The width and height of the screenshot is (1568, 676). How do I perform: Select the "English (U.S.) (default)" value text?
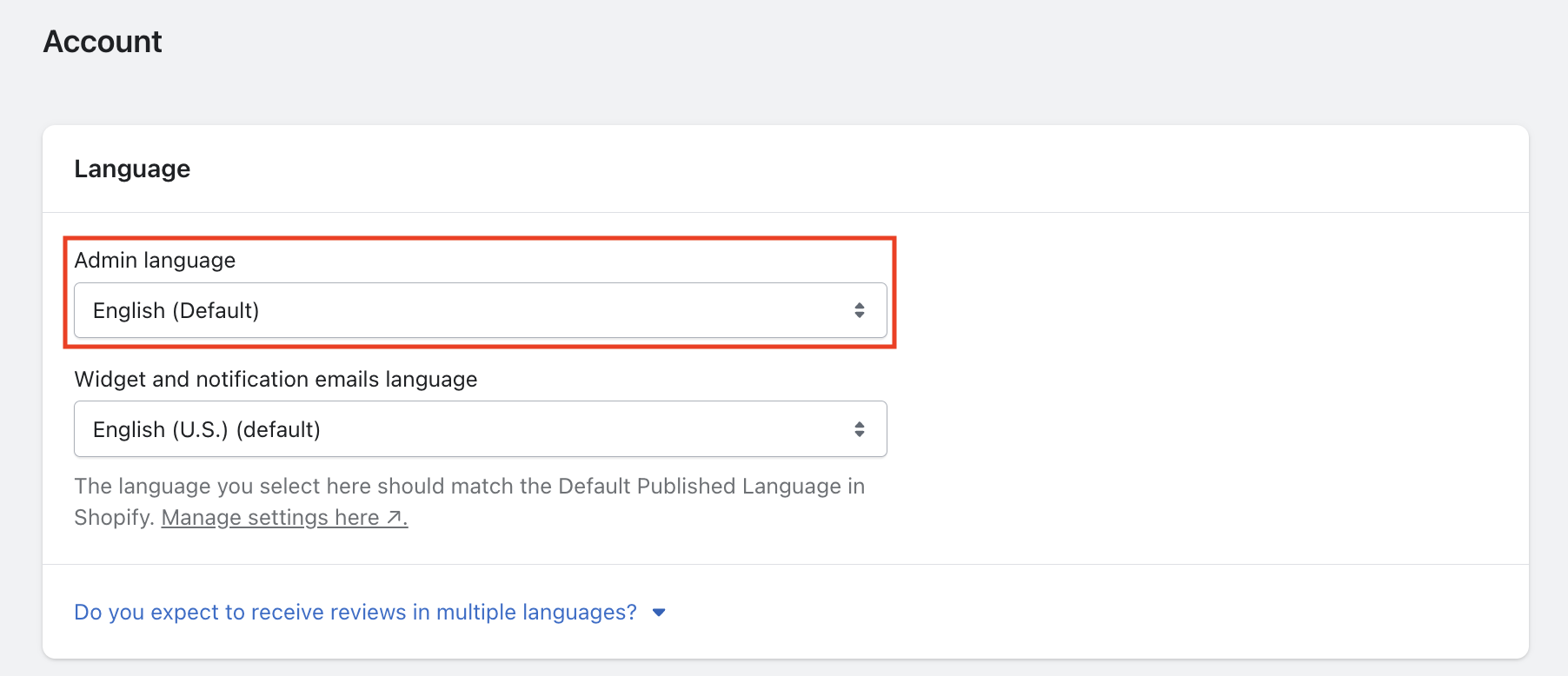207,430
